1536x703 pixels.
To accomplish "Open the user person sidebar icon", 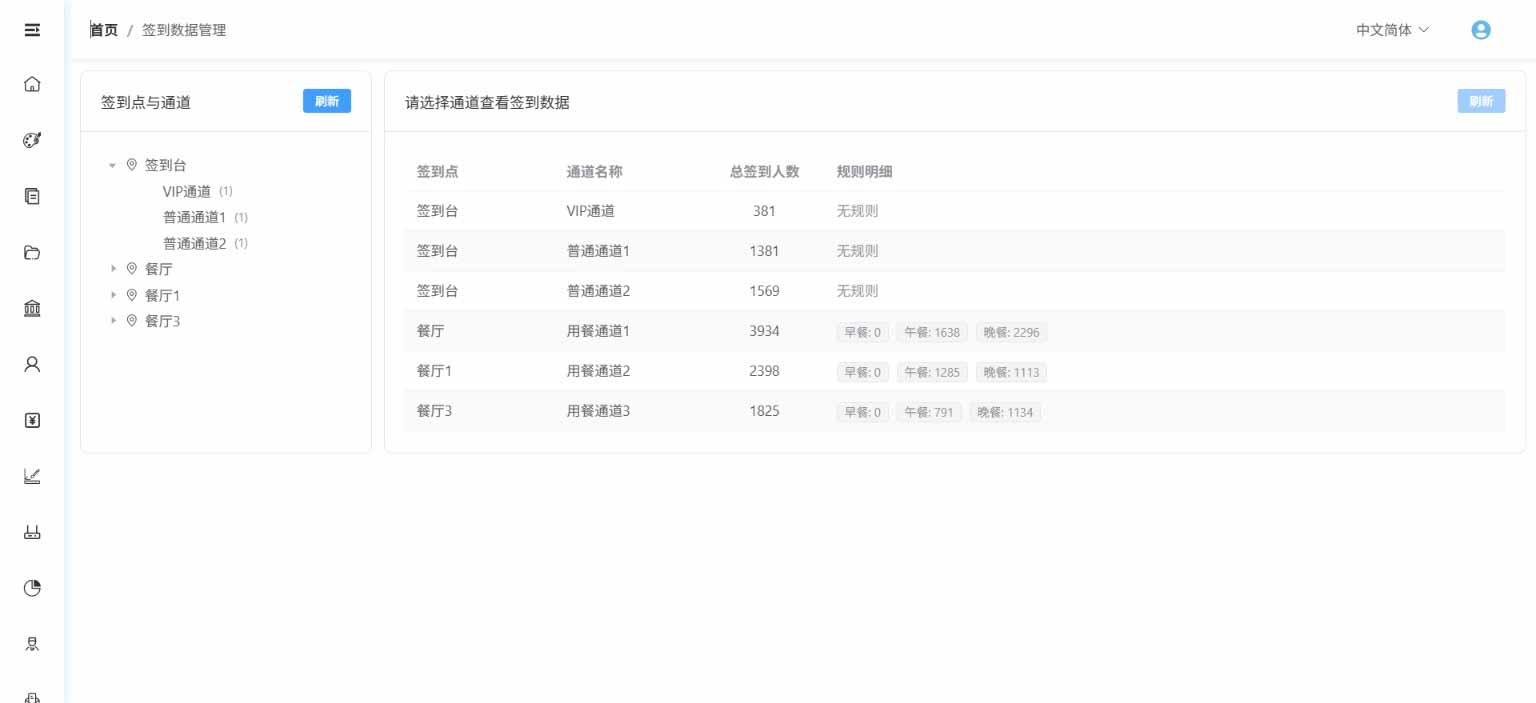I will click(x=32, y=364).
